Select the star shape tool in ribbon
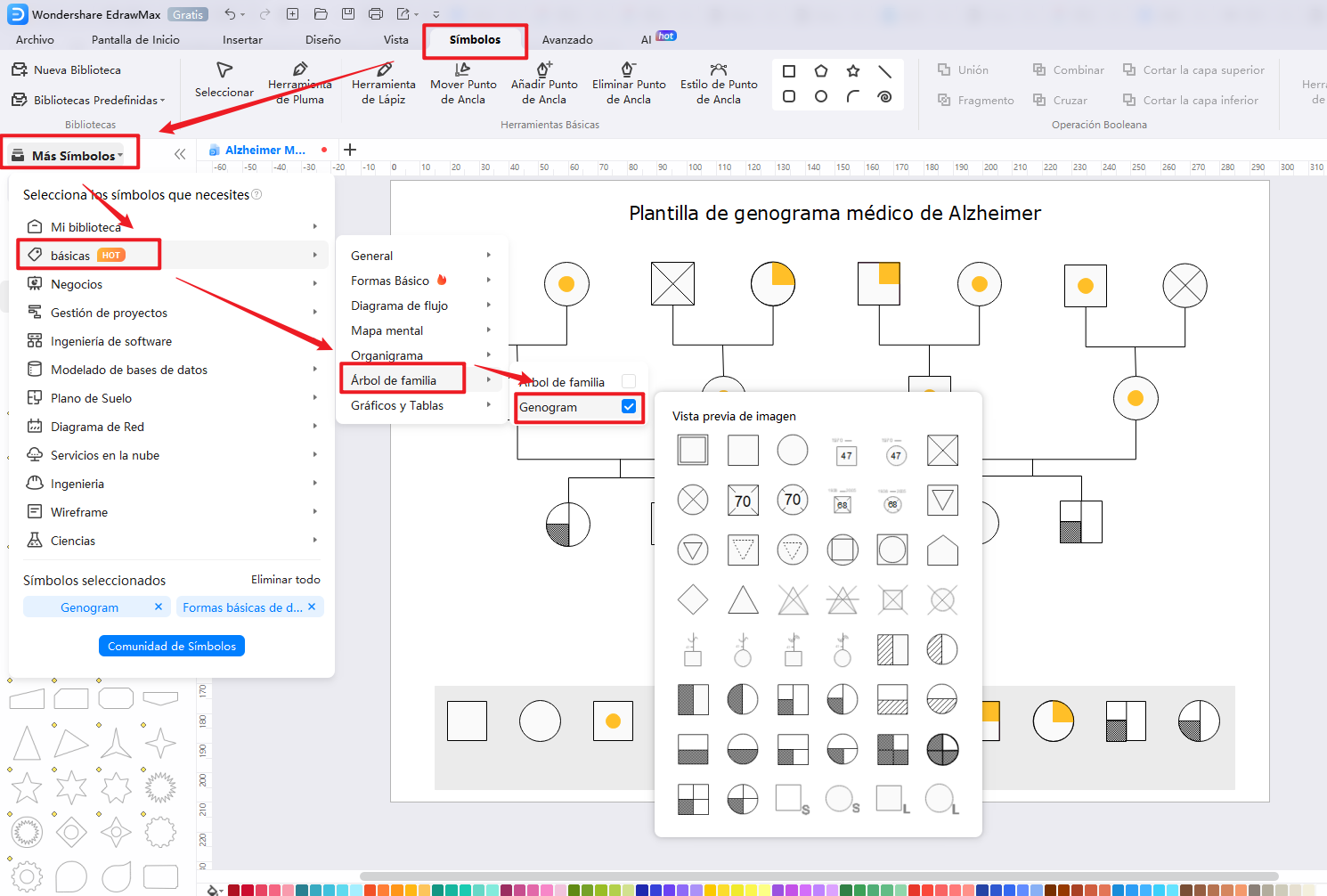Image resolution: width=1327 pixels, height=896 pixels. pos(853,71)
